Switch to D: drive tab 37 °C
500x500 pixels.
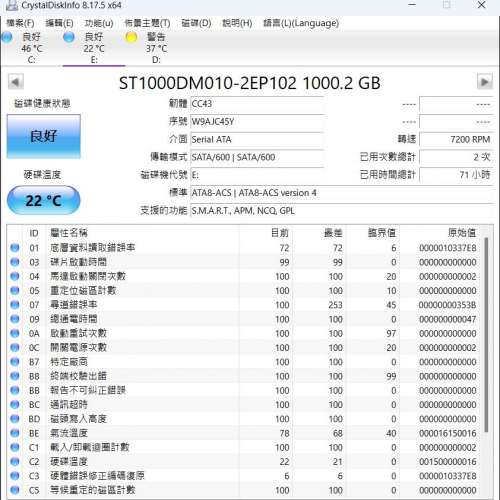pyautogui.click(x=156, y=48)
